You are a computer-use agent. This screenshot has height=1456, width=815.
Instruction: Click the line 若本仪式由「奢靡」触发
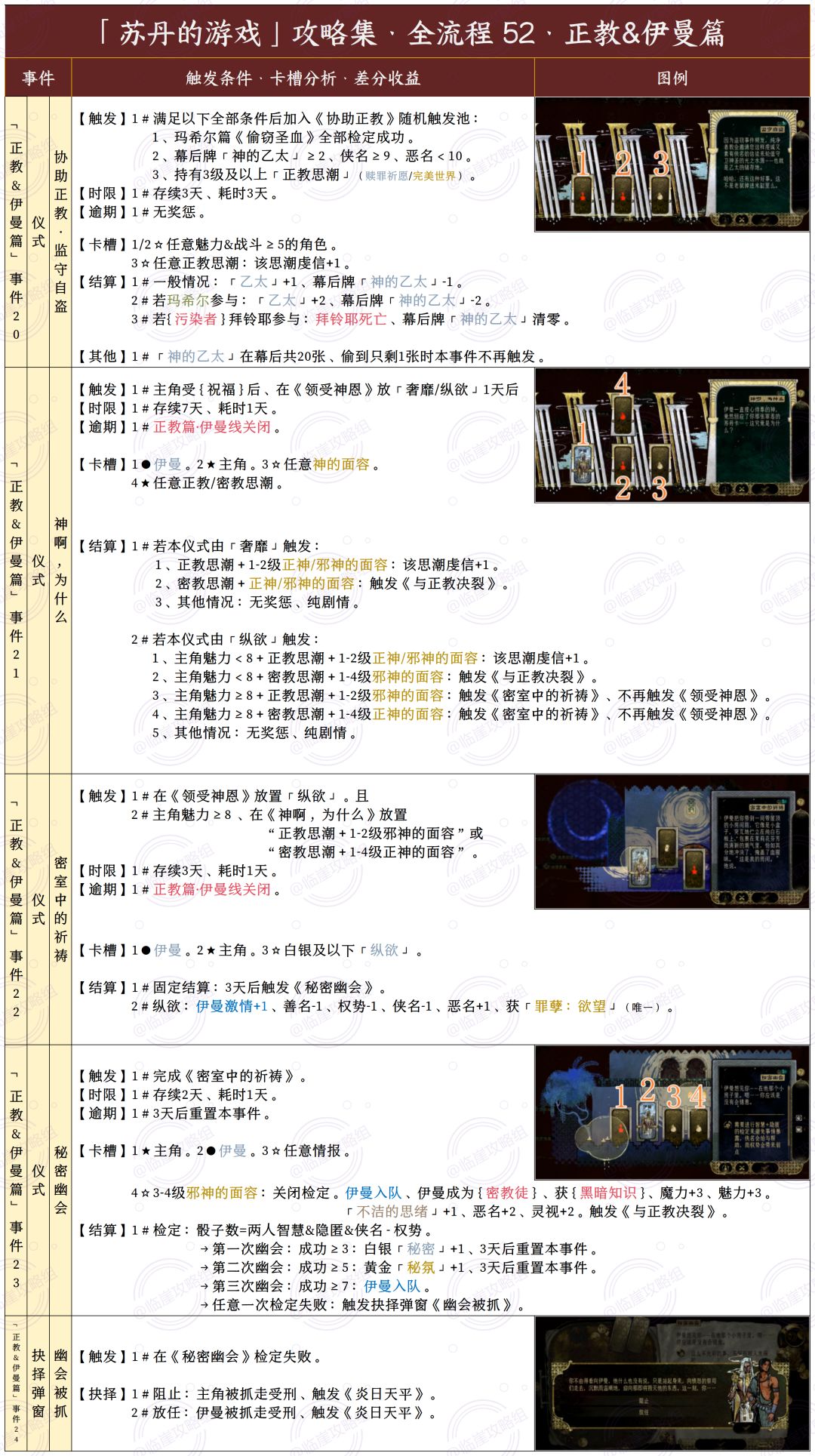pos(226,545)
